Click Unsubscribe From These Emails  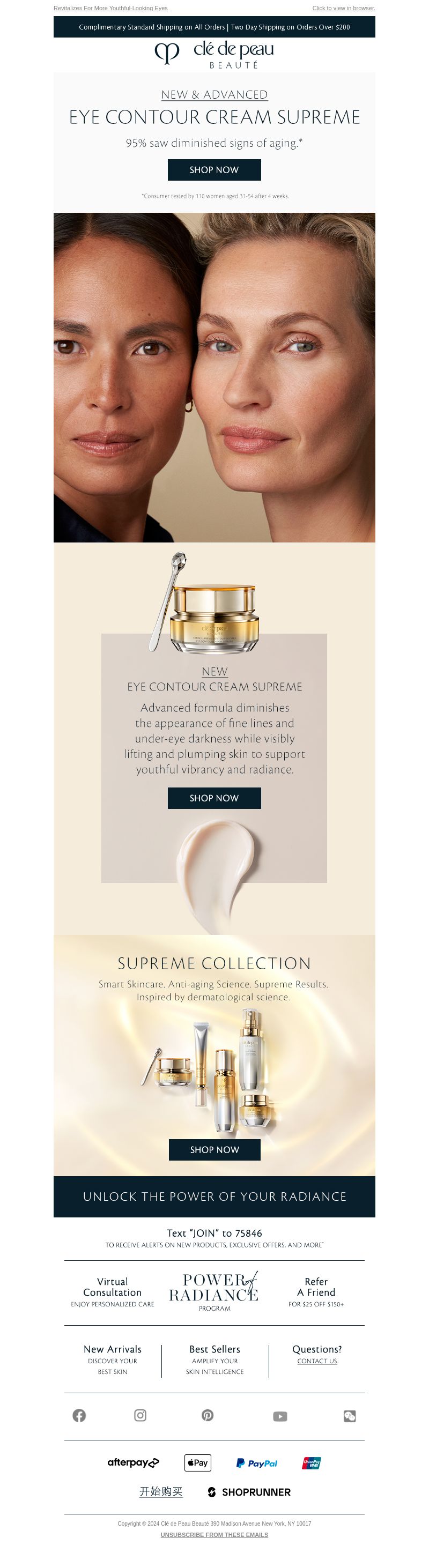[x=214, y=1535]
